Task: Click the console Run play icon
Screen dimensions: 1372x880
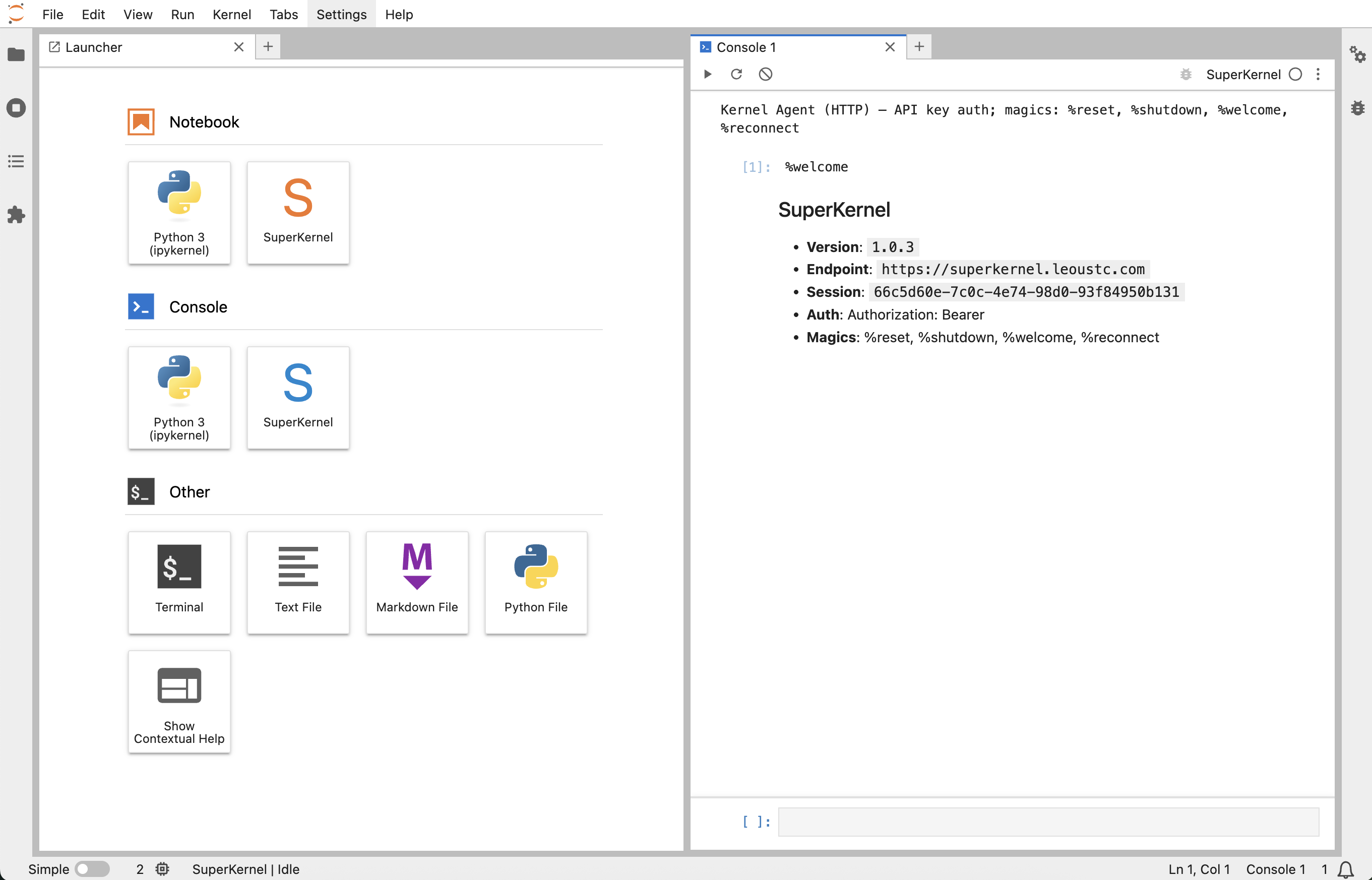Action: point(708,74)
